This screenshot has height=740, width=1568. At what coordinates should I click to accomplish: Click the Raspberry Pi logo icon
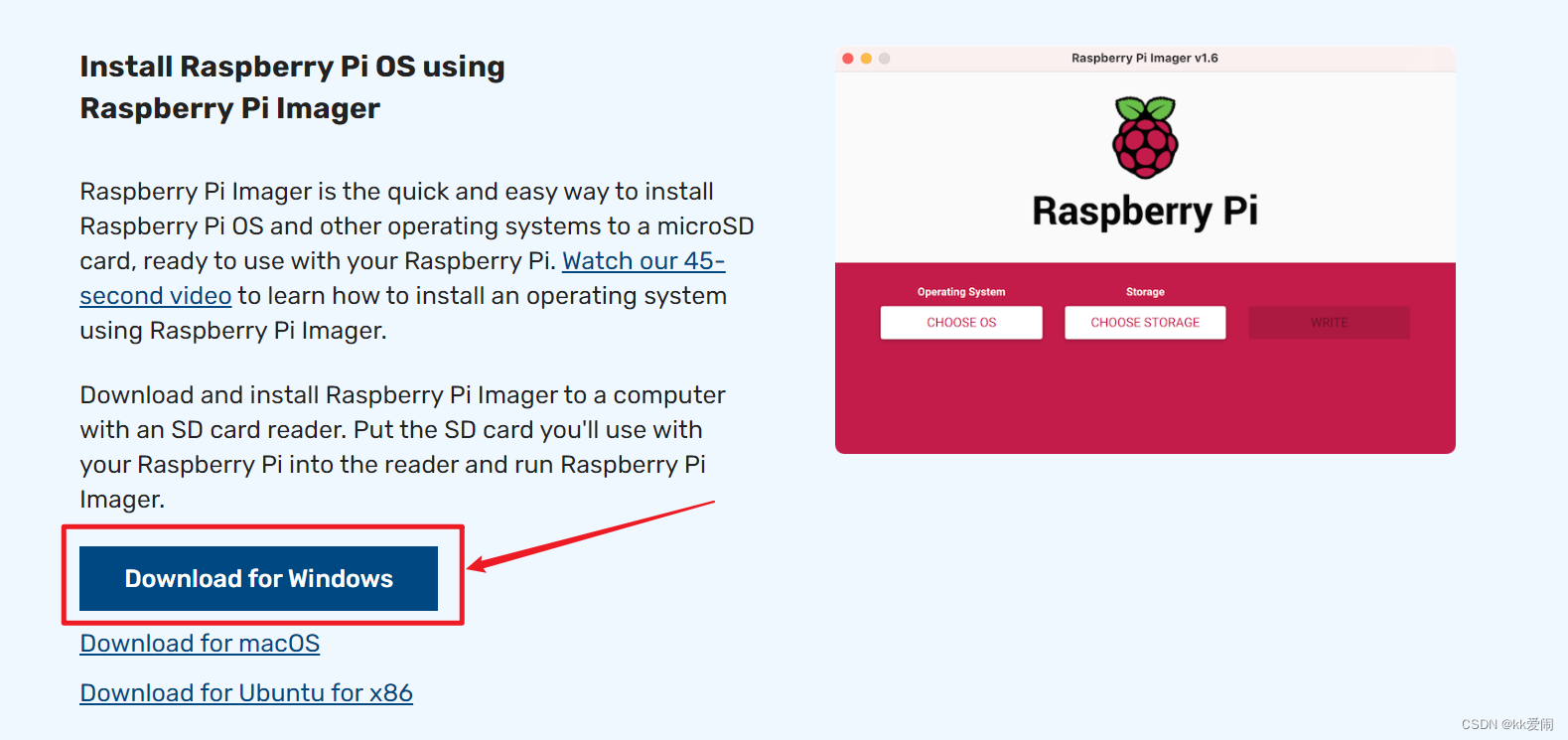click(1145, 137)
